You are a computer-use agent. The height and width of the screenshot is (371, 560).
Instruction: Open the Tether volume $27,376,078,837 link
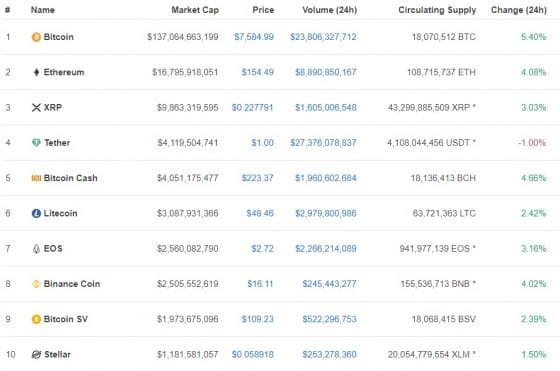click(x=323, y=143)
